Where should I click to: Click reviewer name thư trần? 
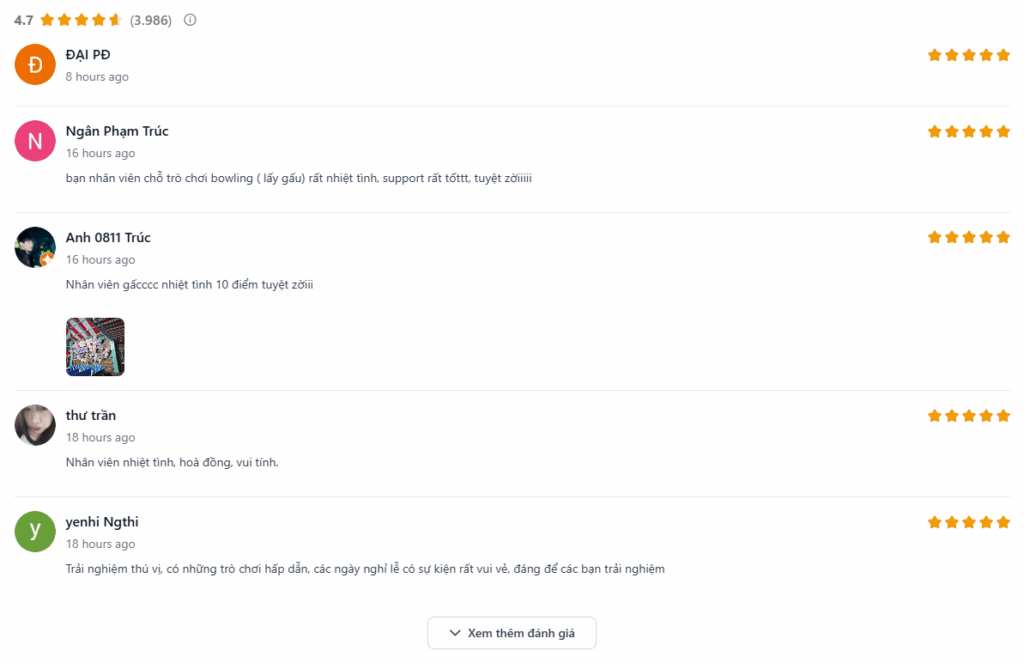[91, 415]
